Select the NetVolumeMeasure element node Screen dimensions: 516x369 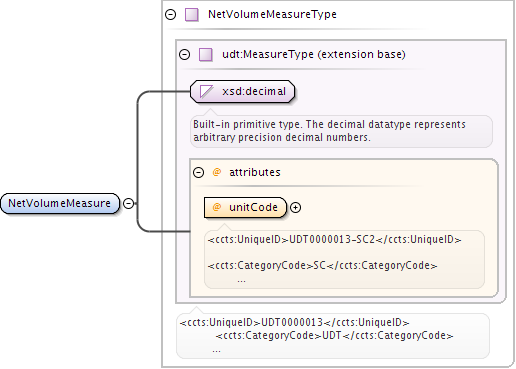[60, 203]
